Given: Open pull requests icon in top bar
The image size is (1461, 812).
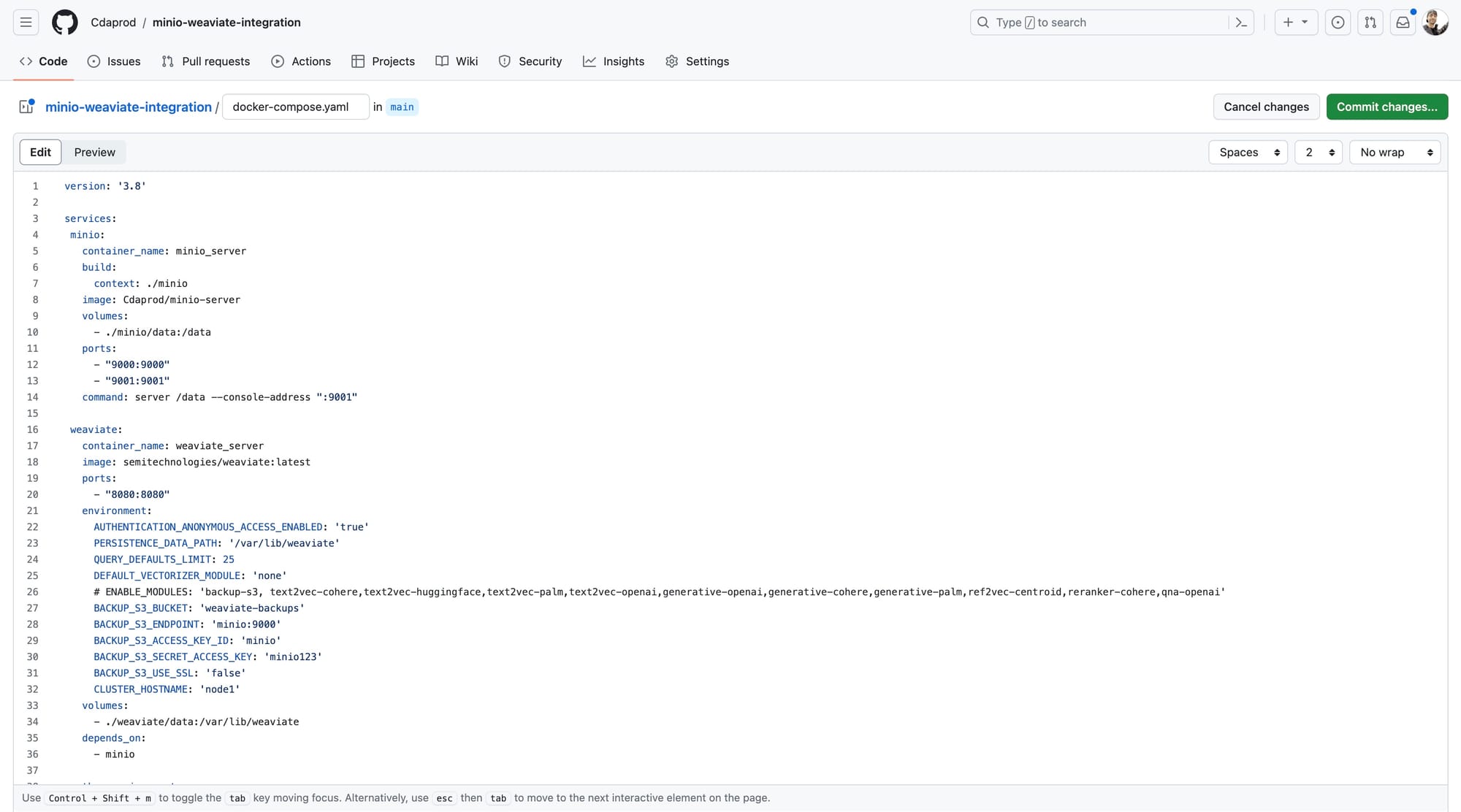Looking at the screenshot, I should (1370, 23).
